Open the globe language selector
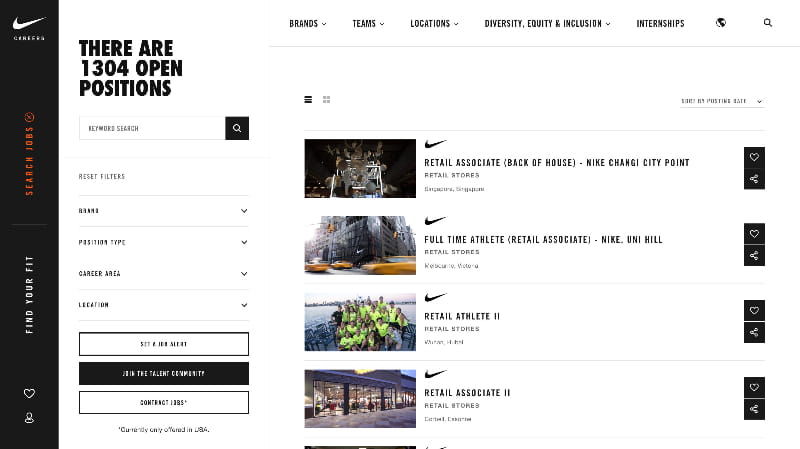Screen dimensions: 800x449 [720, 22]
